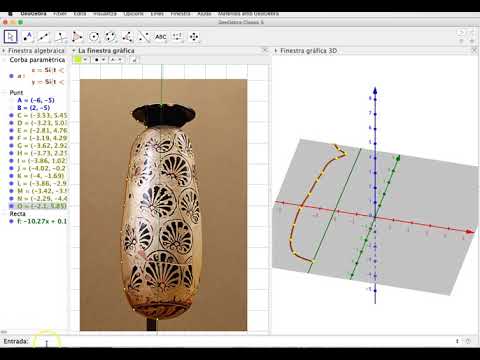Image resolution: width=480 pixels, height=360 pixels.
Task: Select the Line through two points tool
Action: click(x=44, y=37)
